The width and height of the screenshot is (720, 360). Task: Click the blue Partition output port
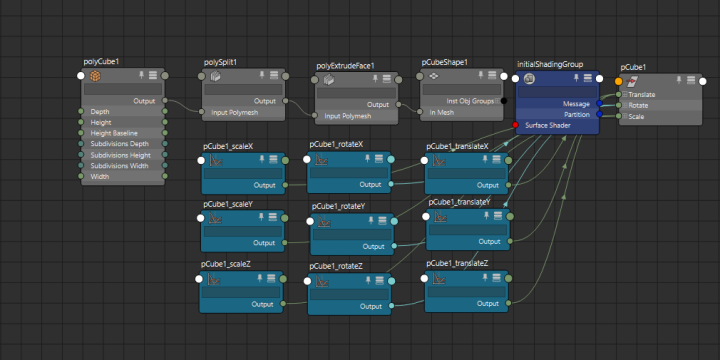click(x=599, y=114)
